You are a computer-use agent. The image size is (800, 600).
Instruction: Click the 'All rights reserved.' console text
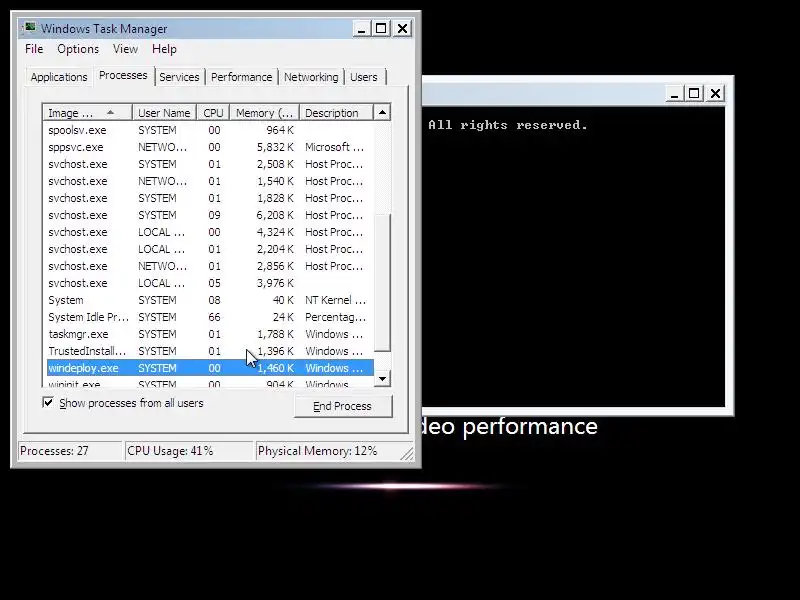click(x=508, y=125)
